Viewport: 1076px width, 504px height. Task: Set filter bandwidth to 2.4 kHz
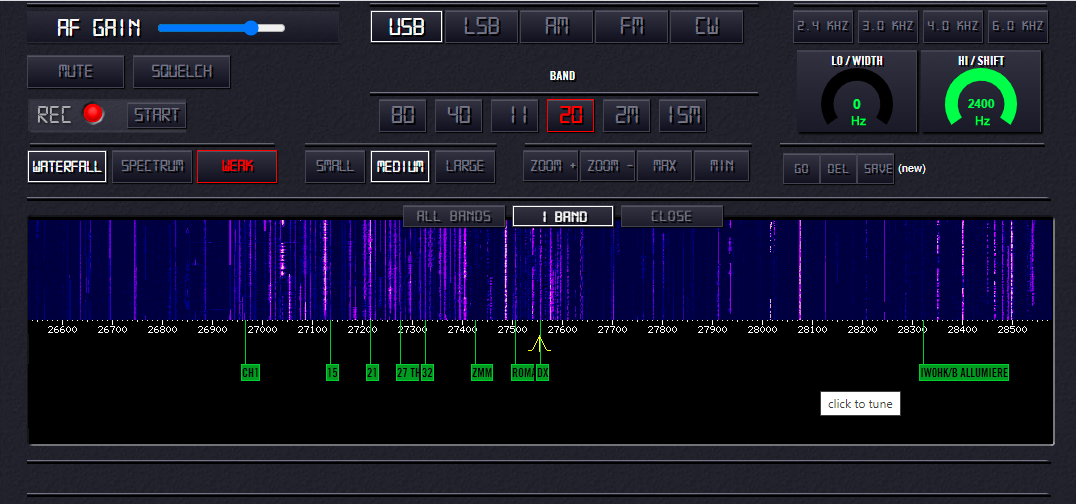(823, 27)
